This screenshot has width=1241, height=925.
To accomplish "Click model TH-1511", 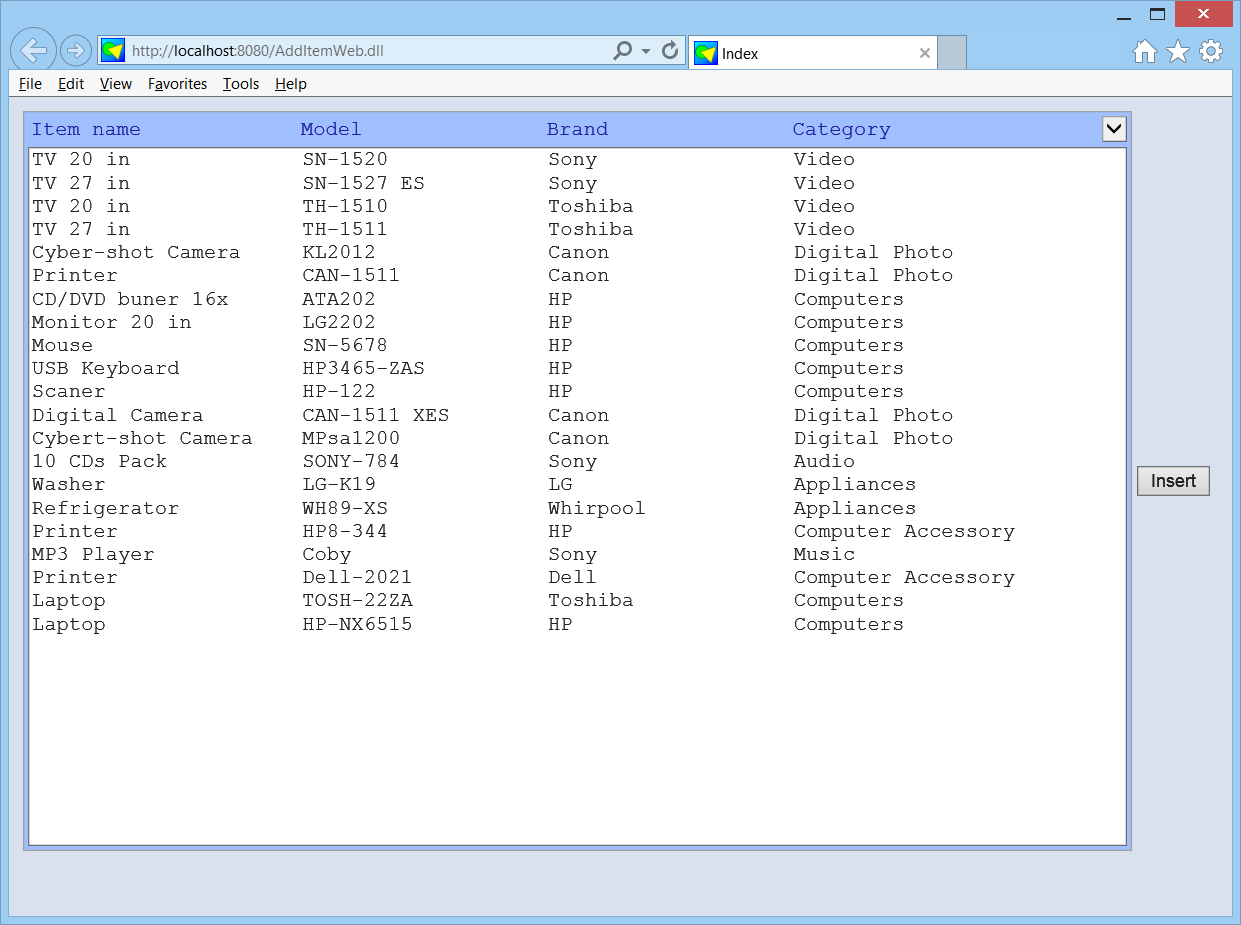I will click(x=345, y=229).
